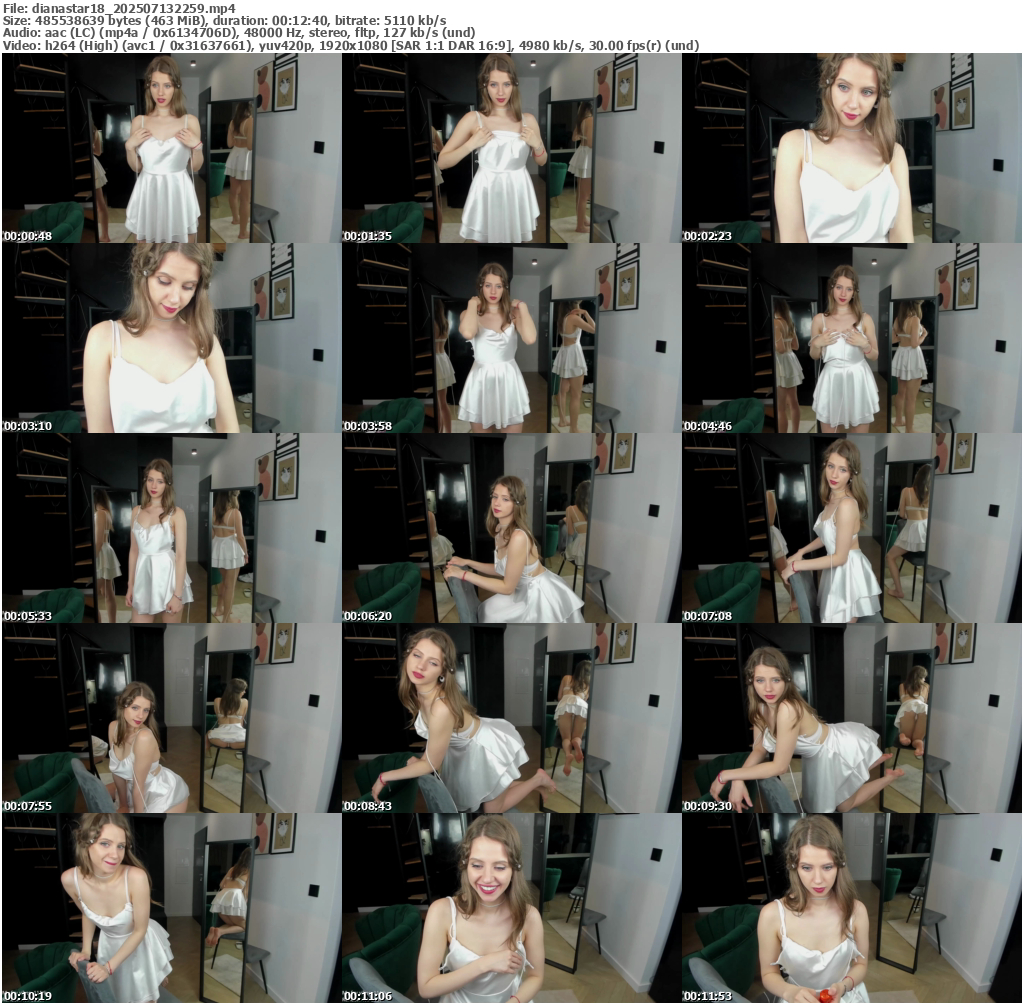
Task: Open the thumbnail at timestamp 00:07:55
Action: pos(172,718)
